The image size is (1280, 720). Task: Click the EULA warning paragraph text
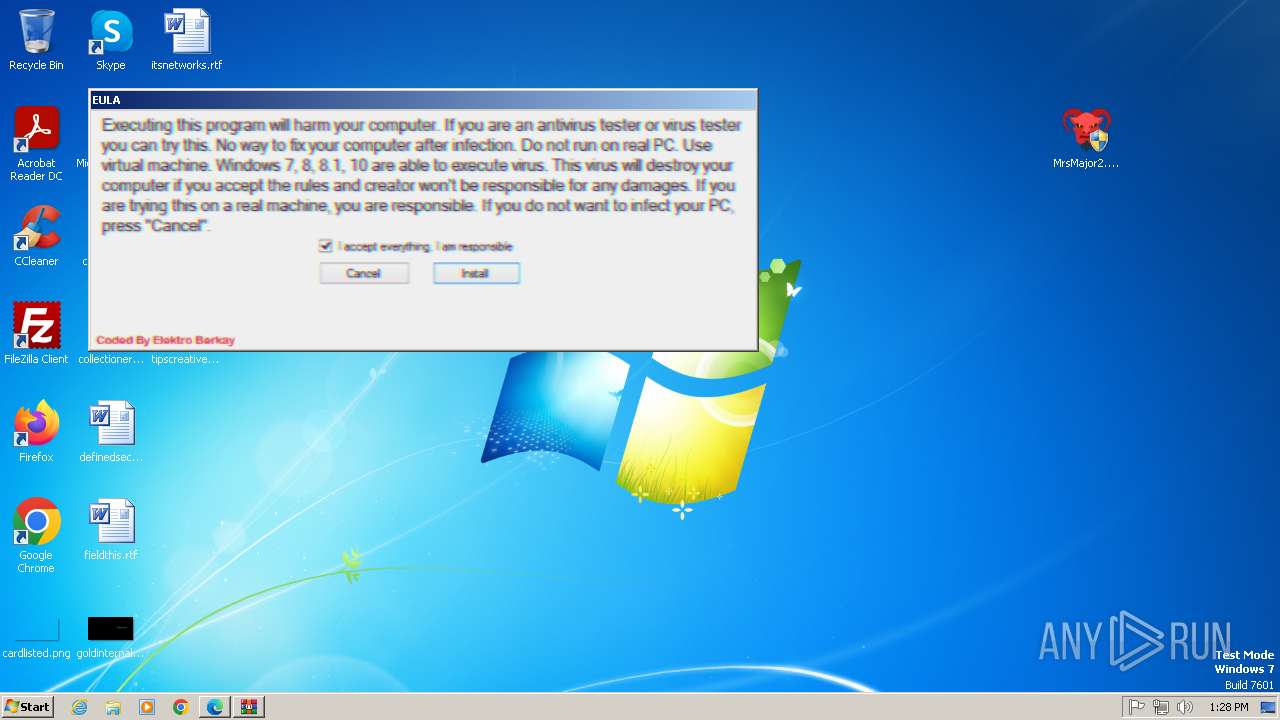pyautogui.click(x=420, y=175)
